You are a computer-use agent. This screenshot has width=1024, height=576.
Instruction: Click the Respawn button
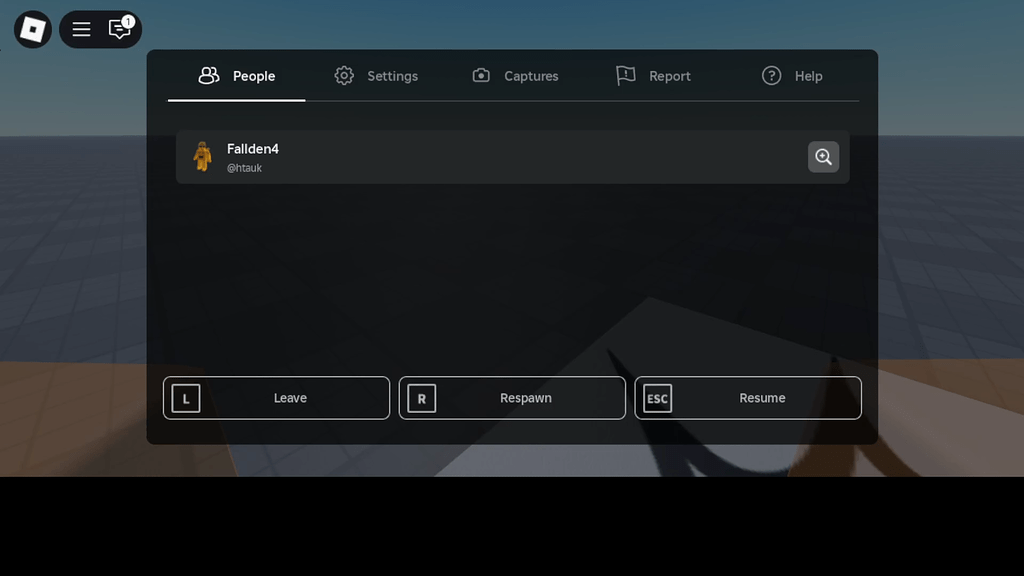click(512, 398)
